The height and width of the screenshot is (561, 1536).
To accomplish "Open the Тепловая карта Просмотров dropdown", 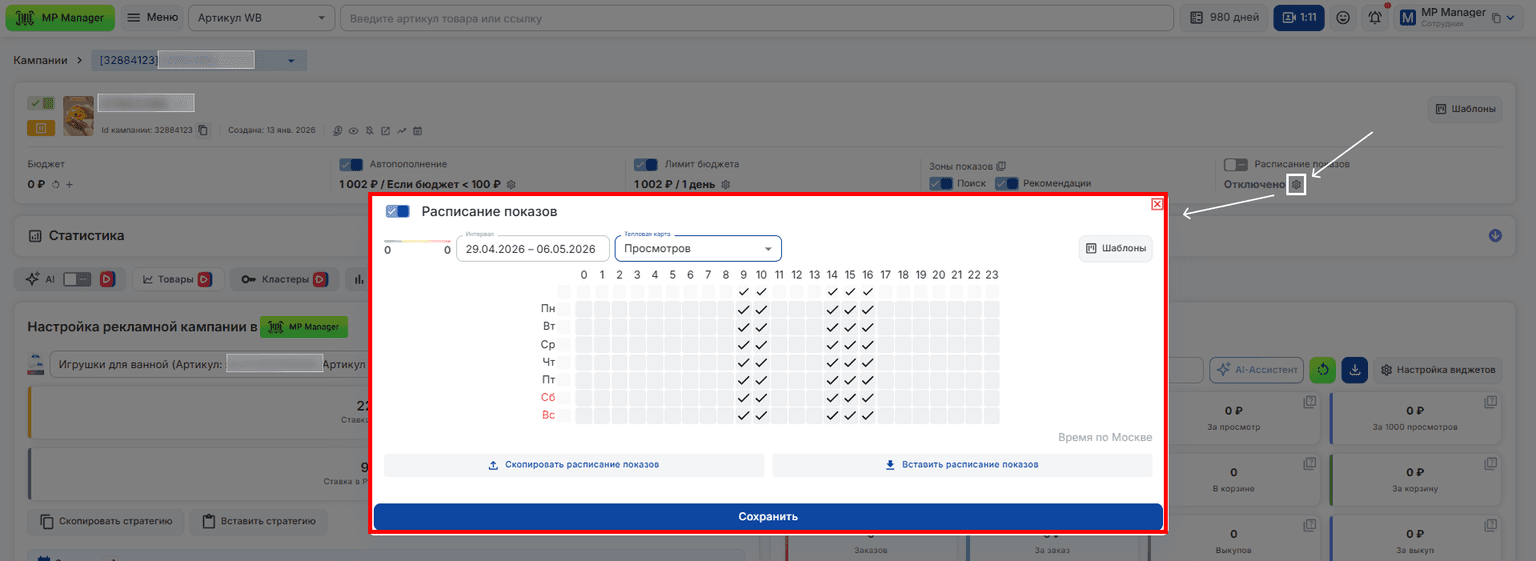I will (x=698, y=248).
